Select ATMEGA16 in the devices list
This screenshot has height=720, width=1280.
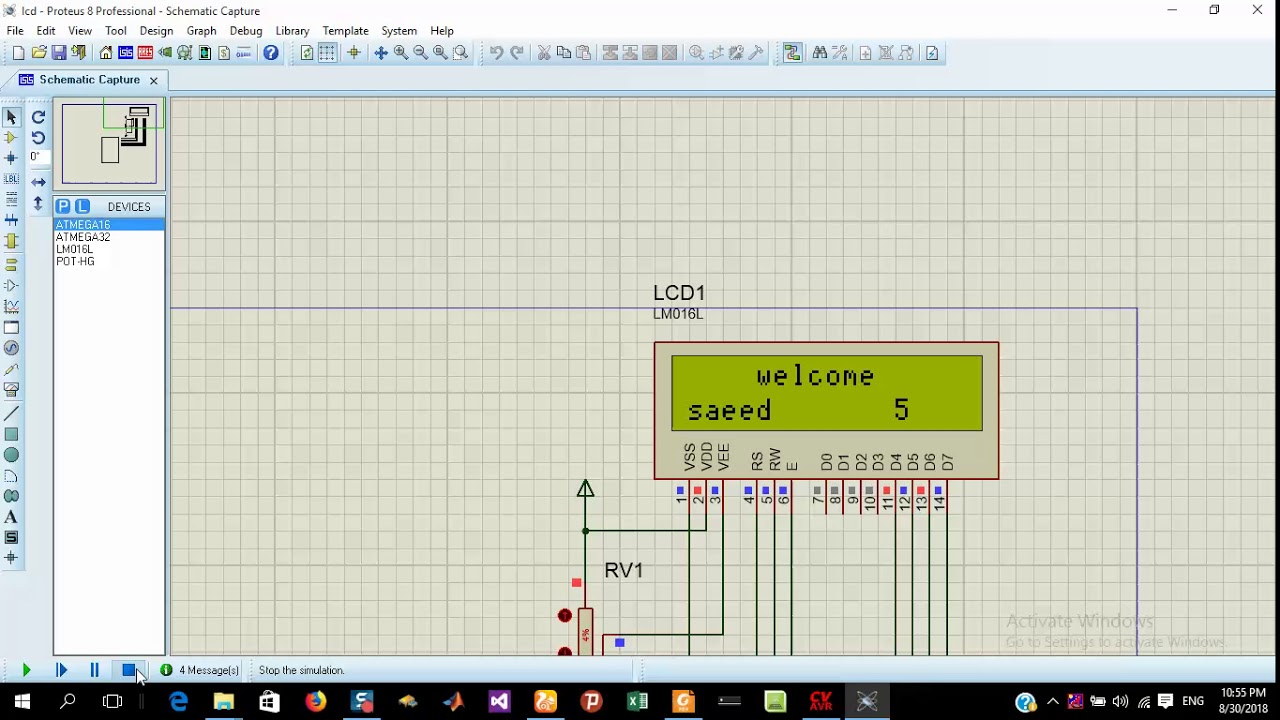(x=109, y=225)
